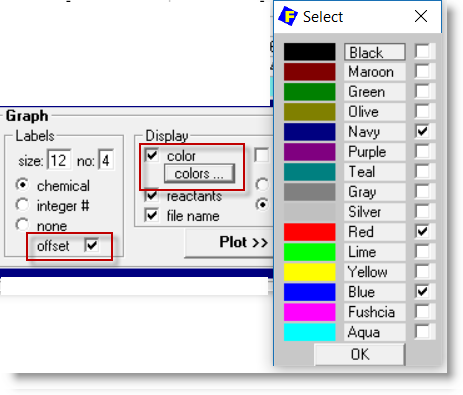This screenshot has height=395, width=463.
Task: Tick the Gray color checkbox
Action: [423, 192]
